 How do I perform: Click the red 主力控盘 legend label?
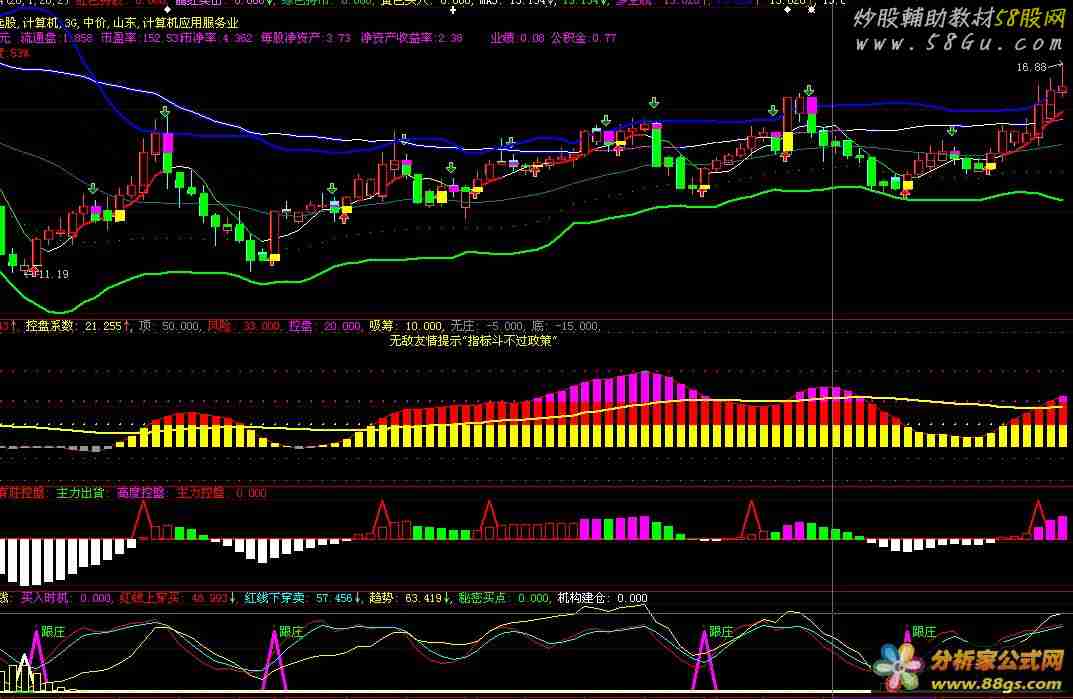pos(201,493)
